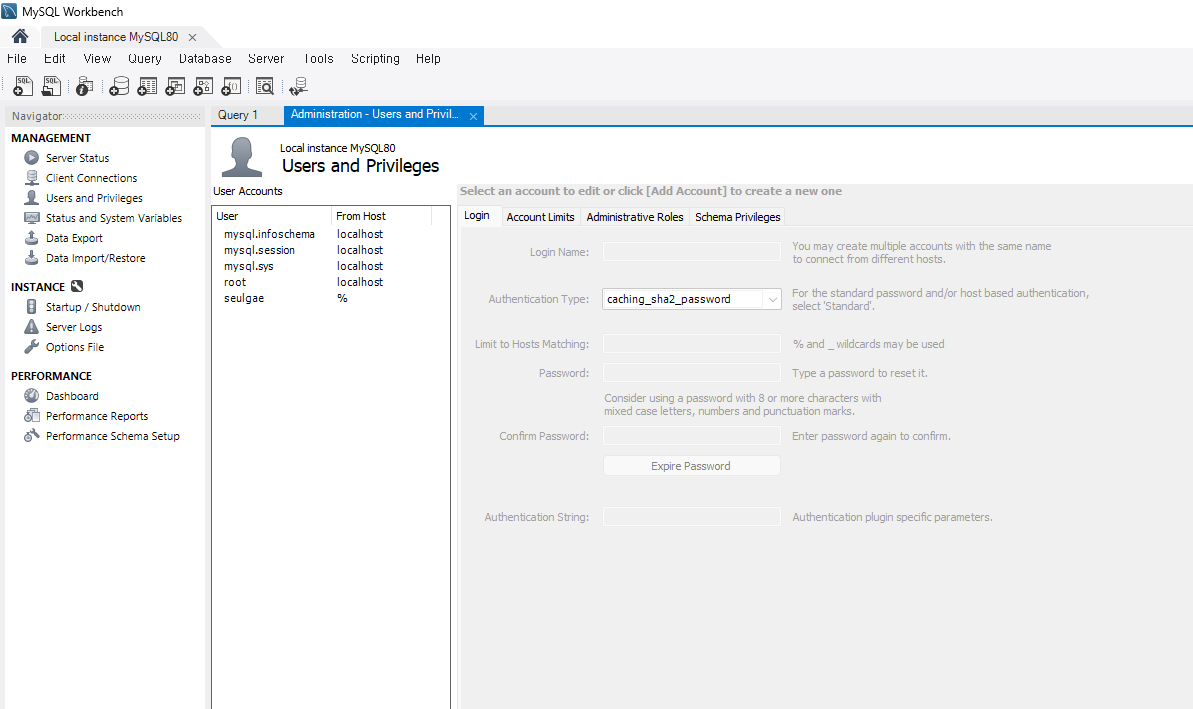Open Users and Privileges in Navigator
This screenshot has height=709, width=1193.
pos(94,198)
